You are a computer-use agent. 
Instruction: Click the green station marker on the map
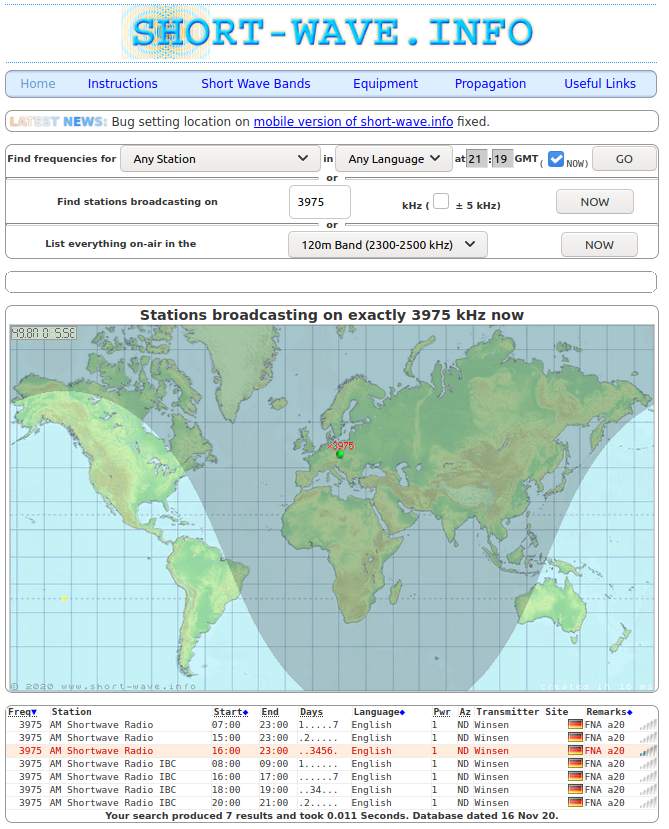point(340,454)
